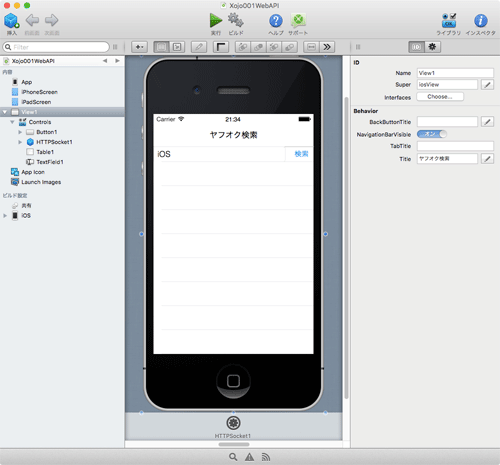
Task: Edit Super with the pencil button
Action: point(487,85)
